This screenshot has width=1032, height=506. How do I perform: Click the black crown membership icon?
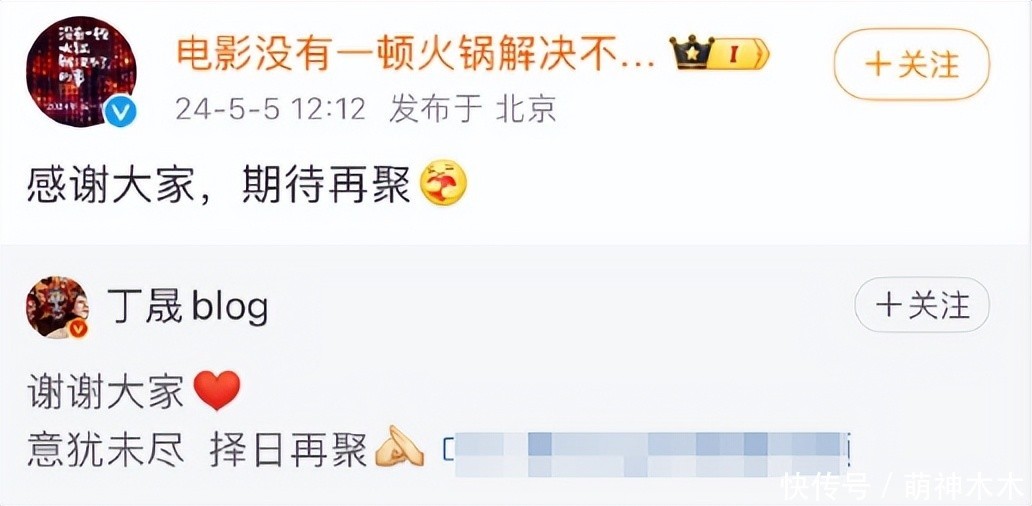(x=692, y=52)
